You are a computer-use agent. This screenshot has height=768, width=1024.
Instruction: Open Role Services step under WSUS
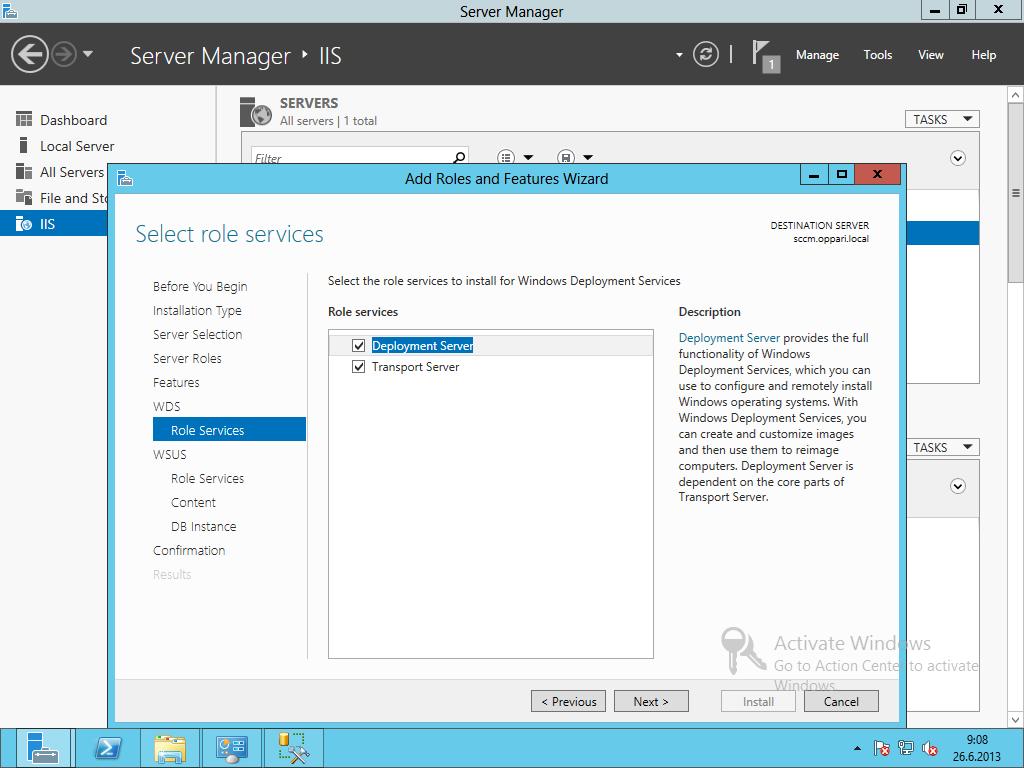pyautogui.click(x=207, y=479)
